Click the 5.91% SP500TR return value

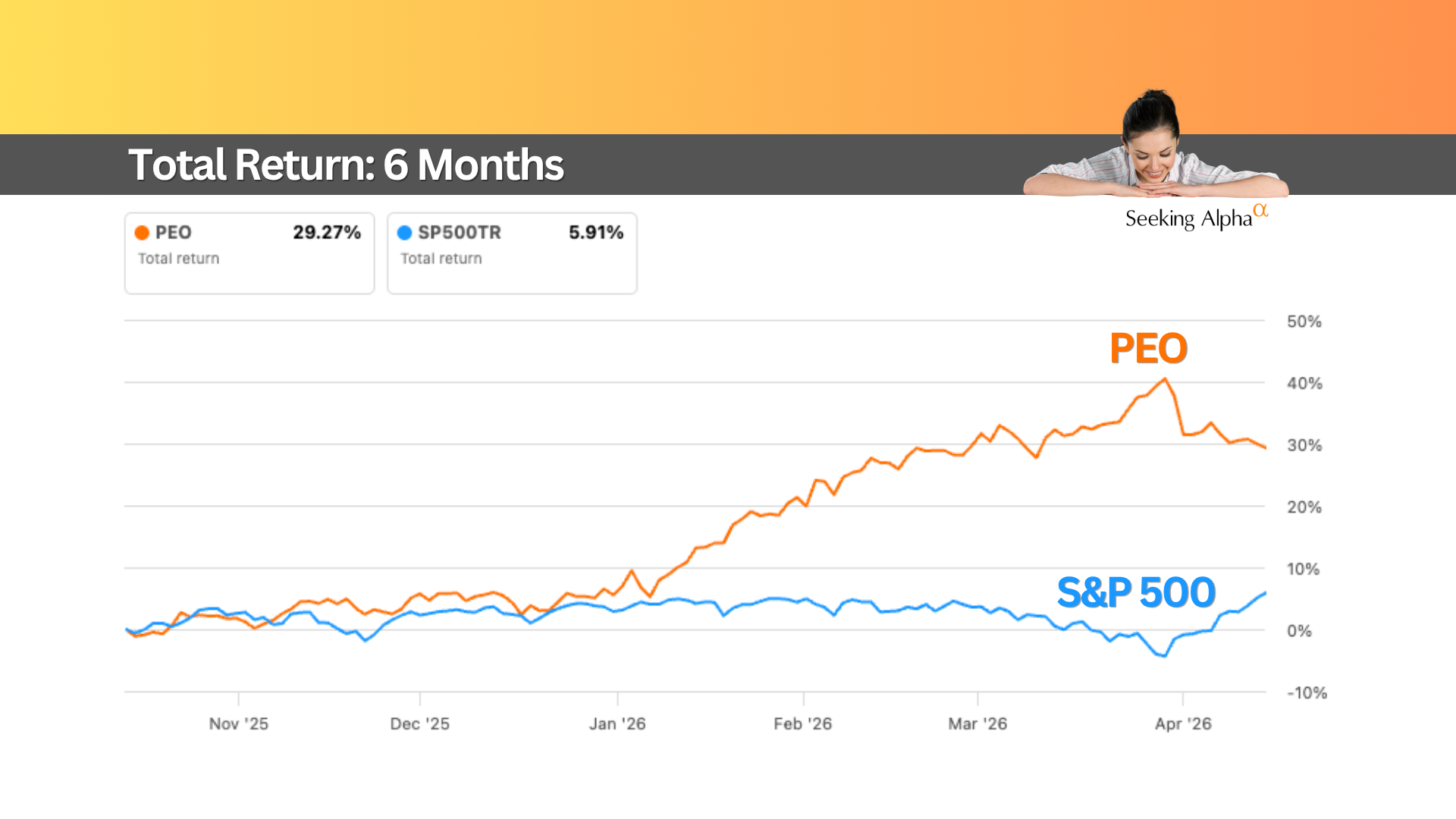click(x=596, y=233)
